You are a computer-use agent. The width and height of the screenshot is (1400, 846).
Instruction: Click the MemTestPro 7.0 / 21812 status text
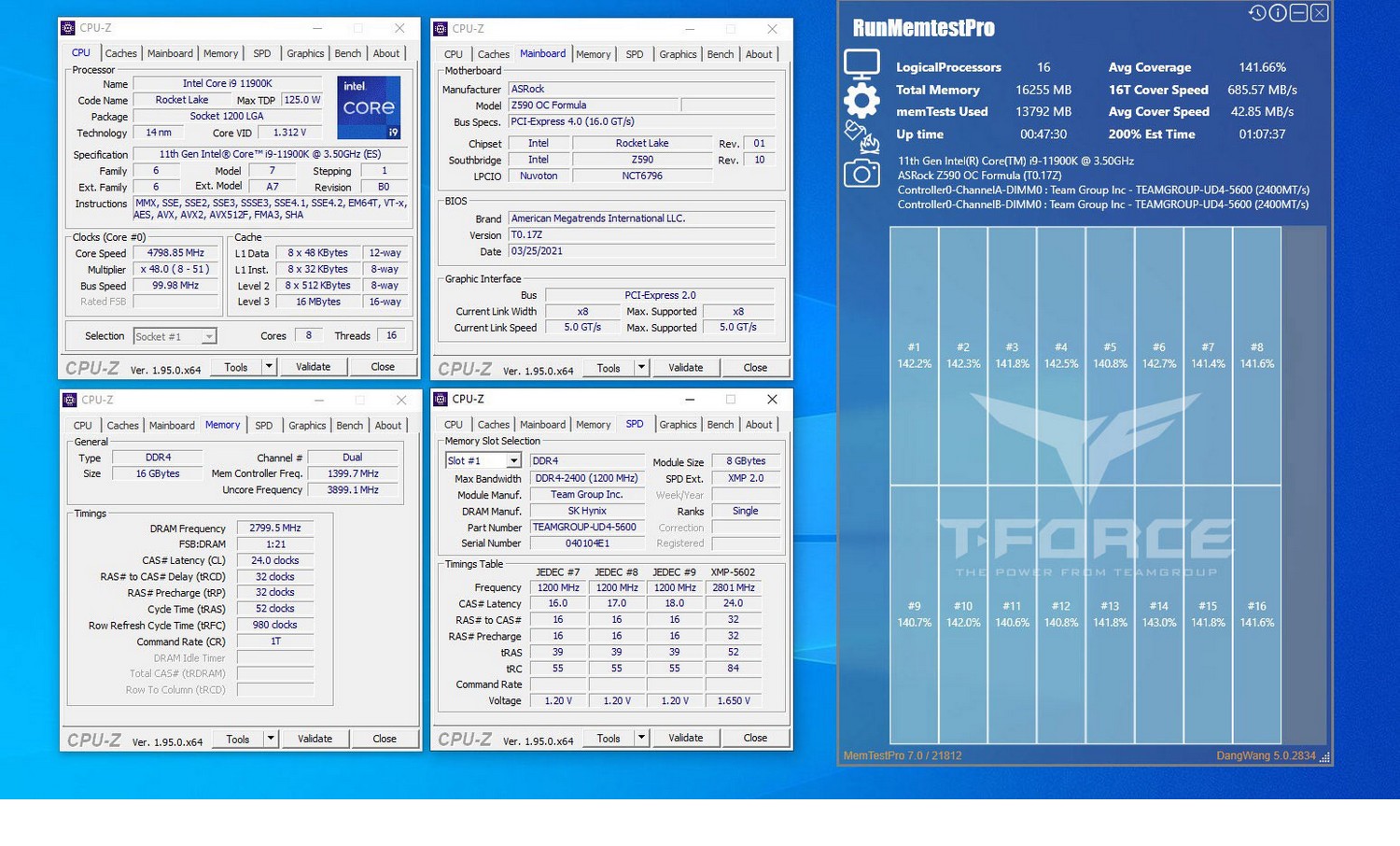[903, 755]
